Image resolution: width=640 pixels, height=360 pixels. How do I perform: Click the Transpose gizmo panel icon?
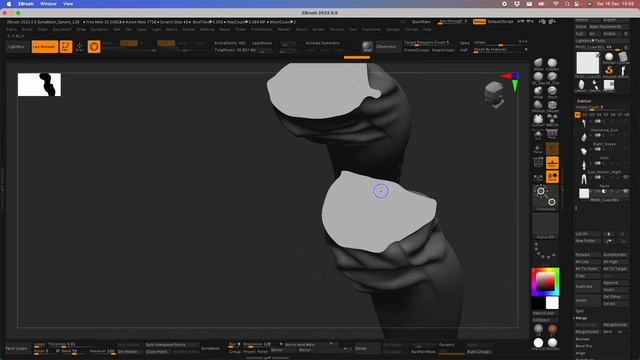tap(546, 198)
